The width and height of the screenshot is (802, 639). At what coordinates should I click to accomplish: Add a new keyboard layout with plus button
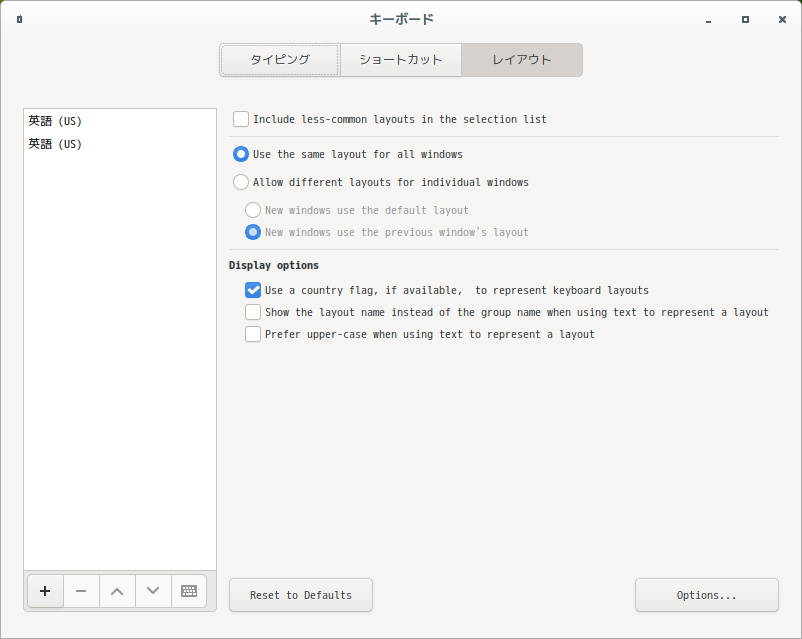point(46,591)
